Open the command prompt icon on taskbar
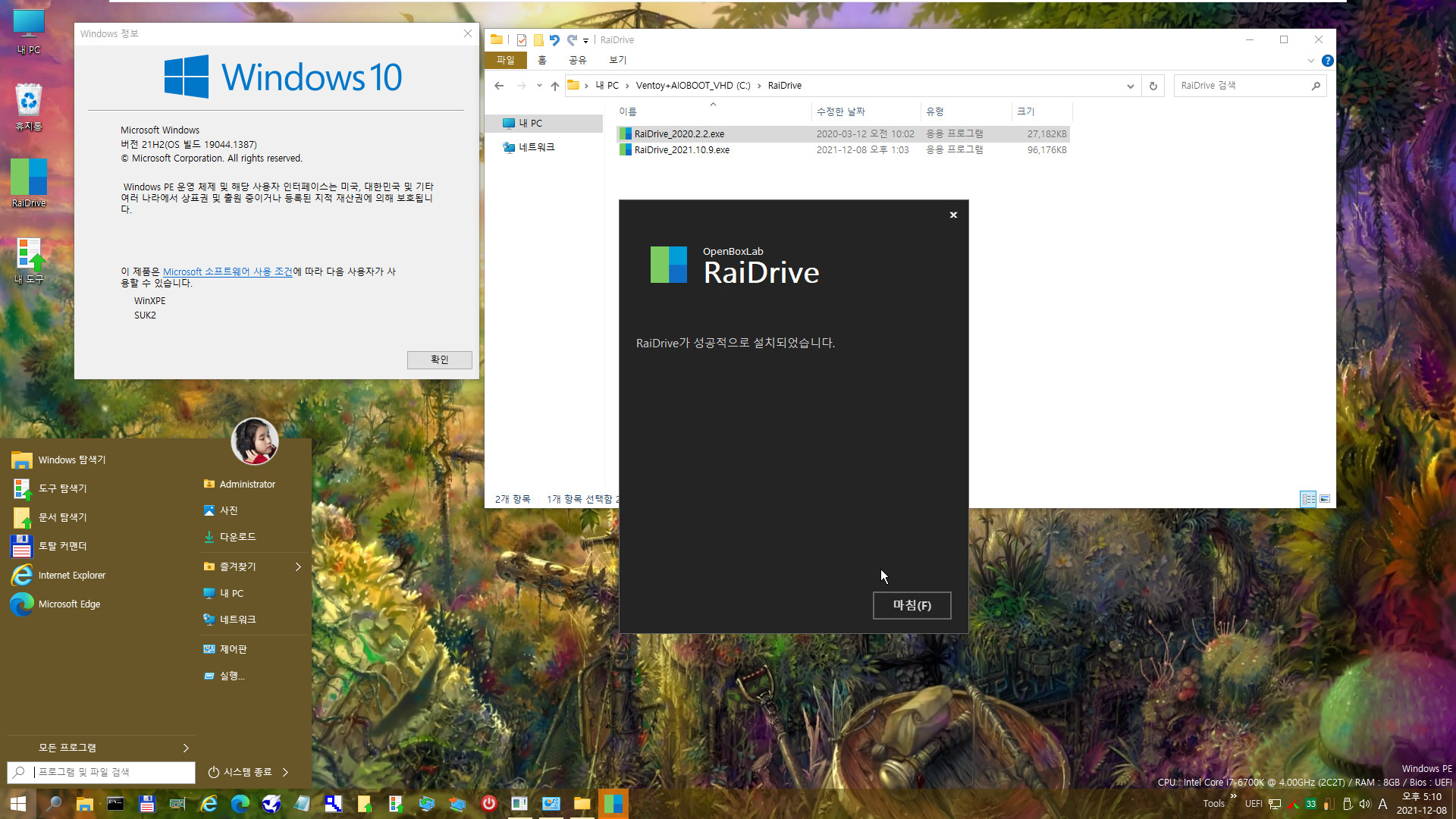Screen dimensions: 1456x819 115,804
